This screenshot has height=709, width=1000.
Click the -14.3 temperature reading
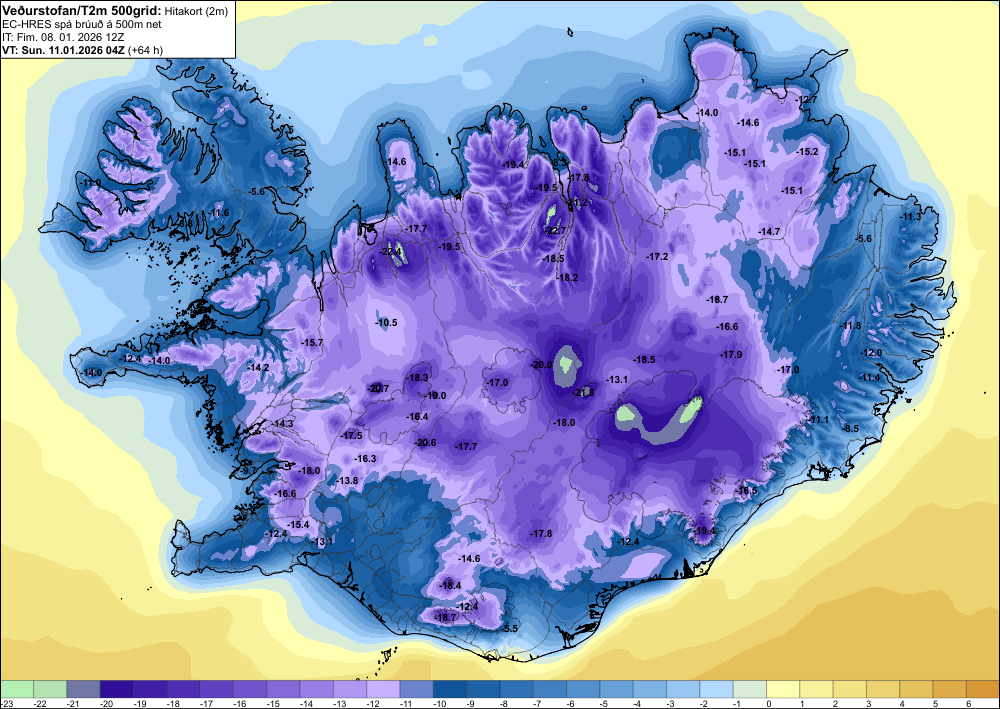pyautogui.click(x=283, y=423)
